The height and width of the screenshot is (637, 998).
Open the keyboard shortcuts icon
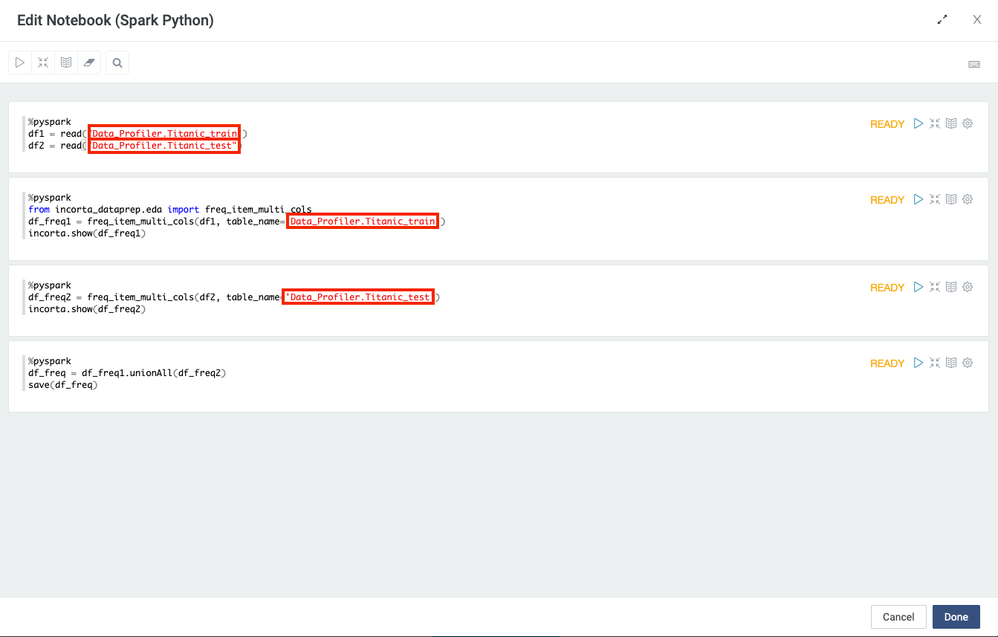[974, 65]
